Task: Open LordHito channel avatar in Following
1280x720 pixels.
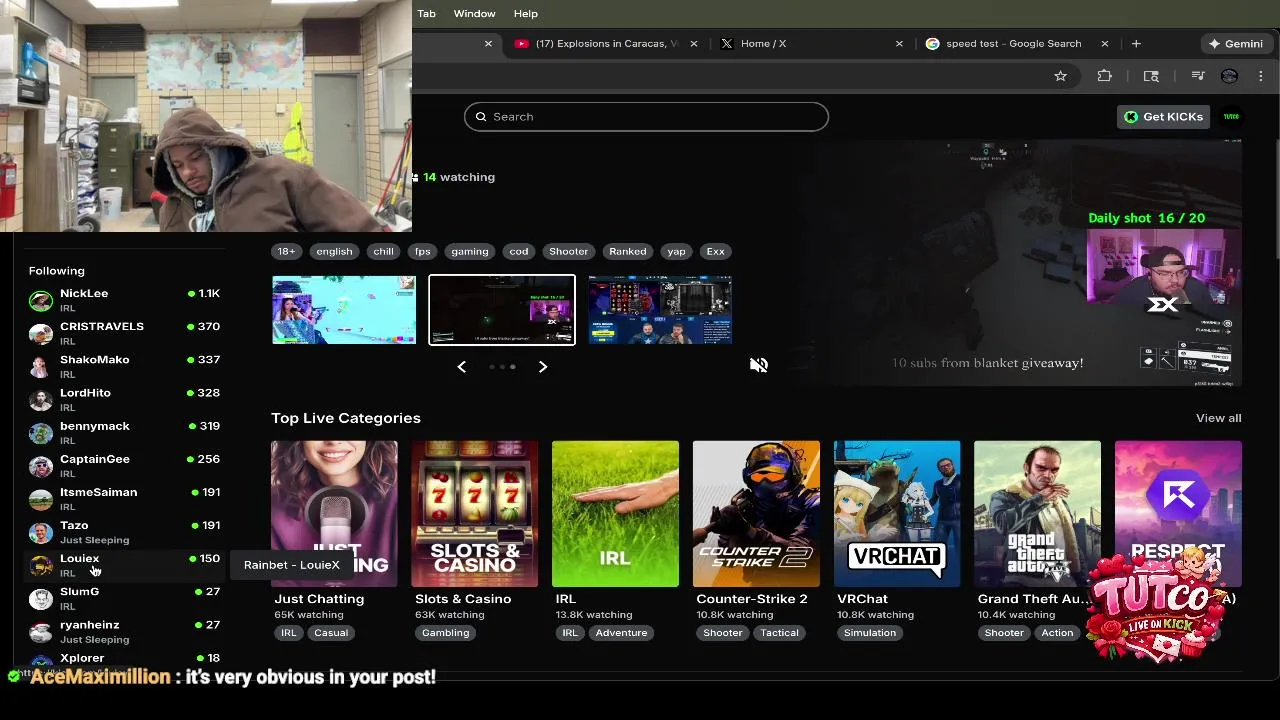Action: tap(41, 400)
